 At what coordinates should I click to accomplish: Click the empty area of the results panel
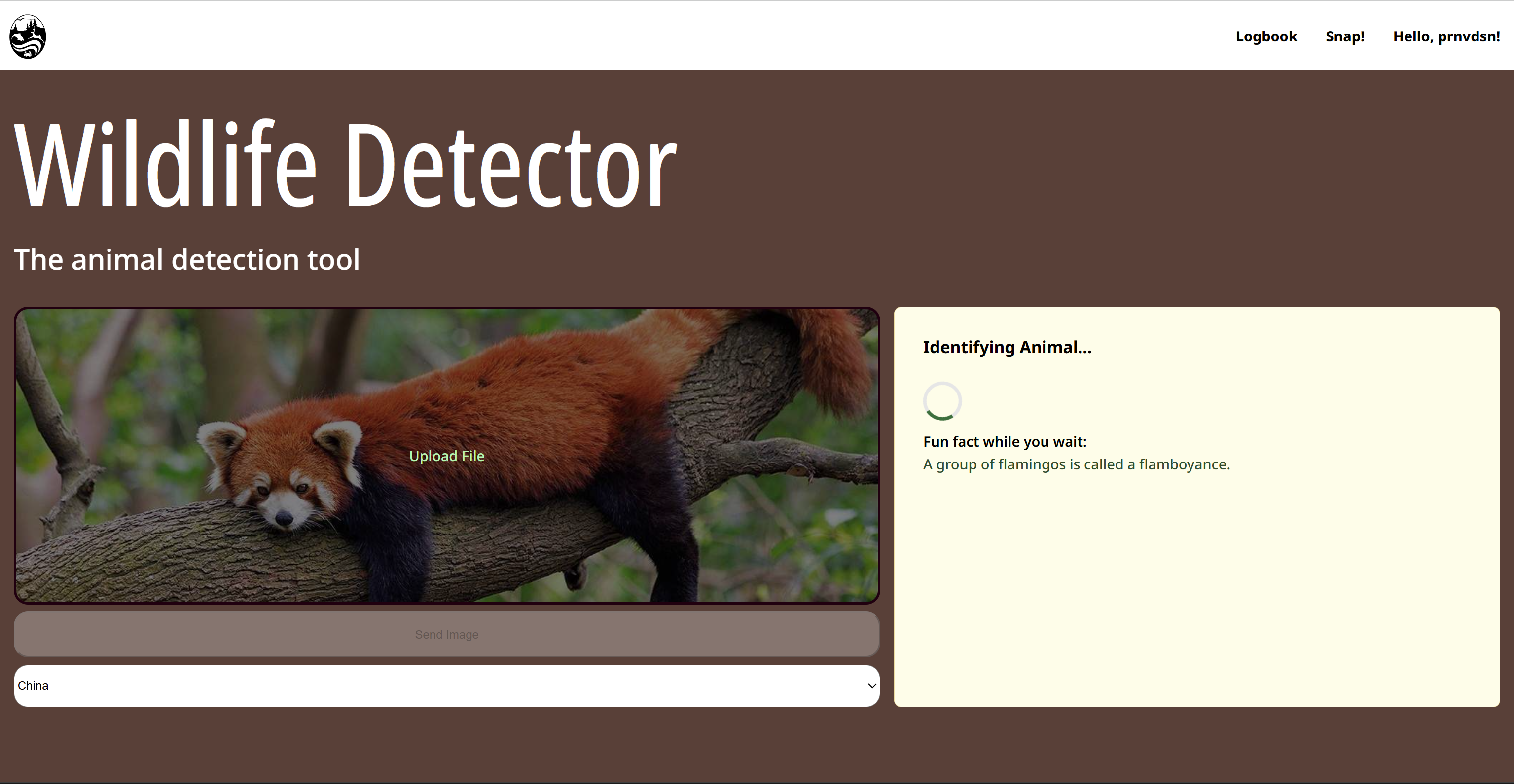pos(1196,588)
